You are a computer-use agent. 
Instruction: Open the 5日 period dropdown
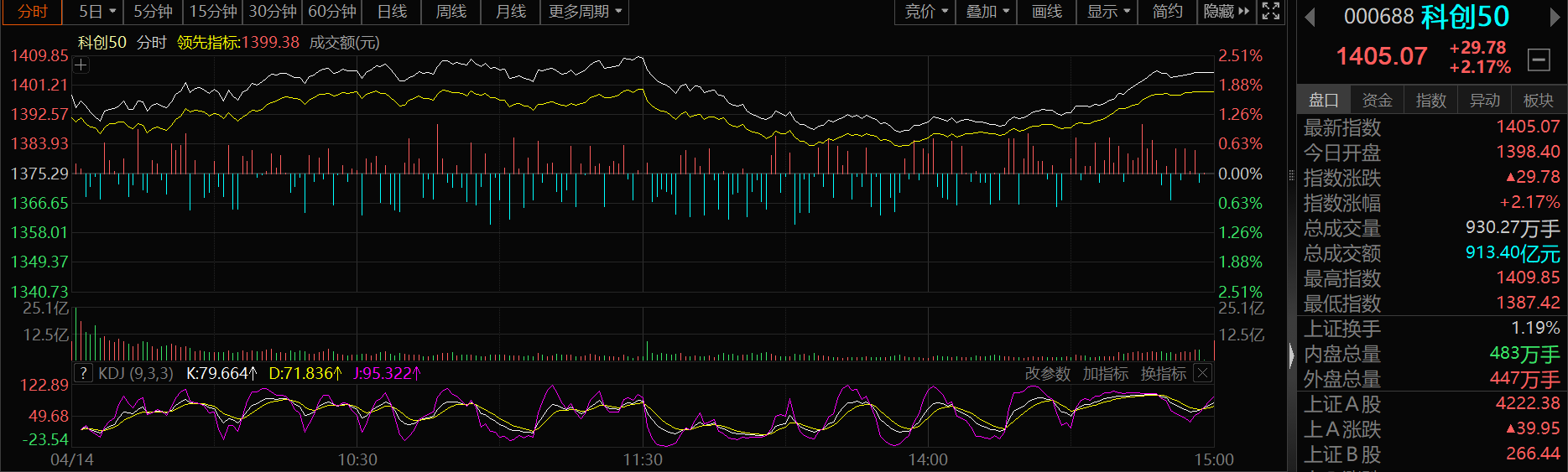(96, 11)
